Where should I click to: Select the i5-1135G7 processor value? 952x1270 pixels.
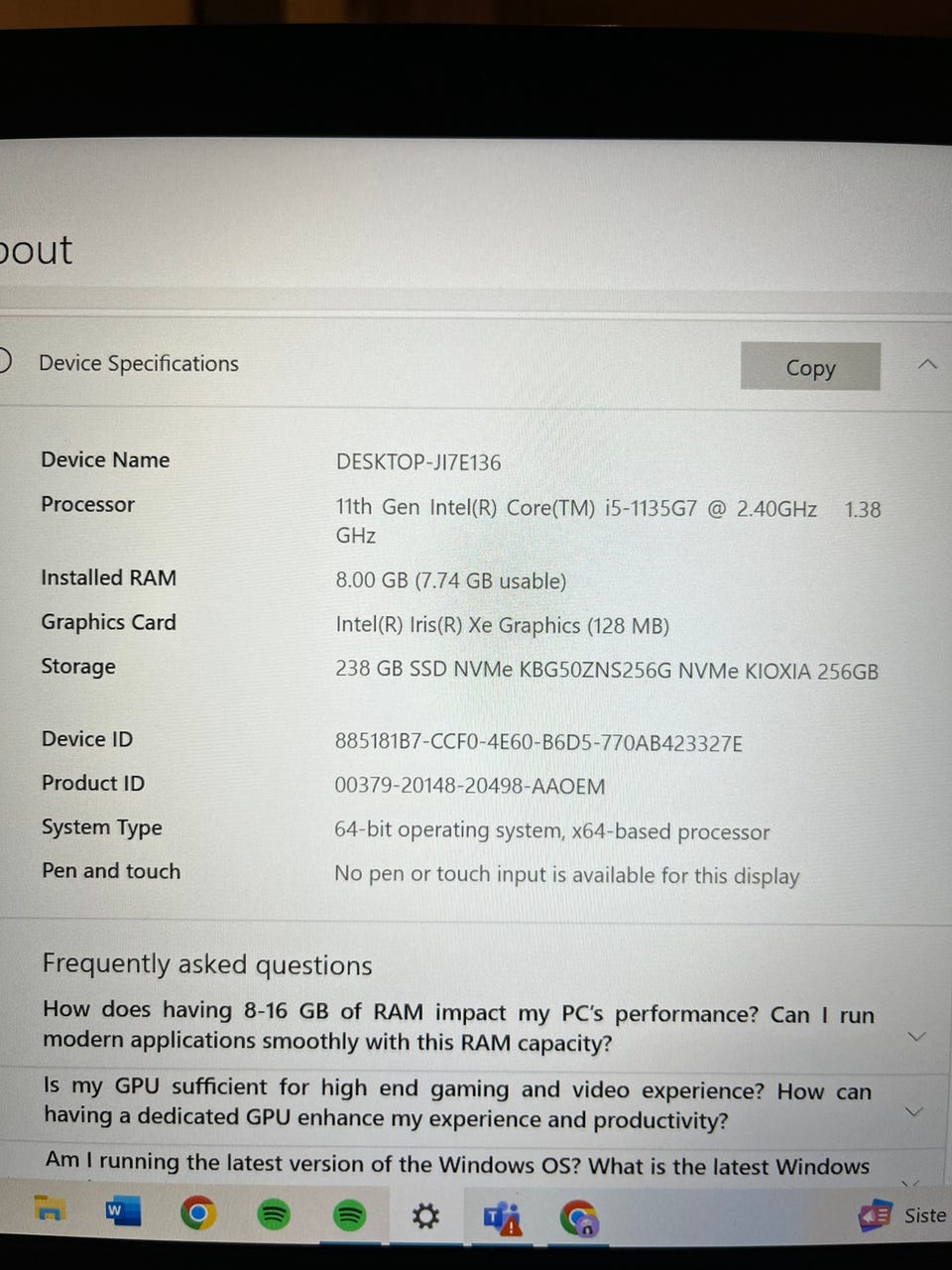click(608, 521)
